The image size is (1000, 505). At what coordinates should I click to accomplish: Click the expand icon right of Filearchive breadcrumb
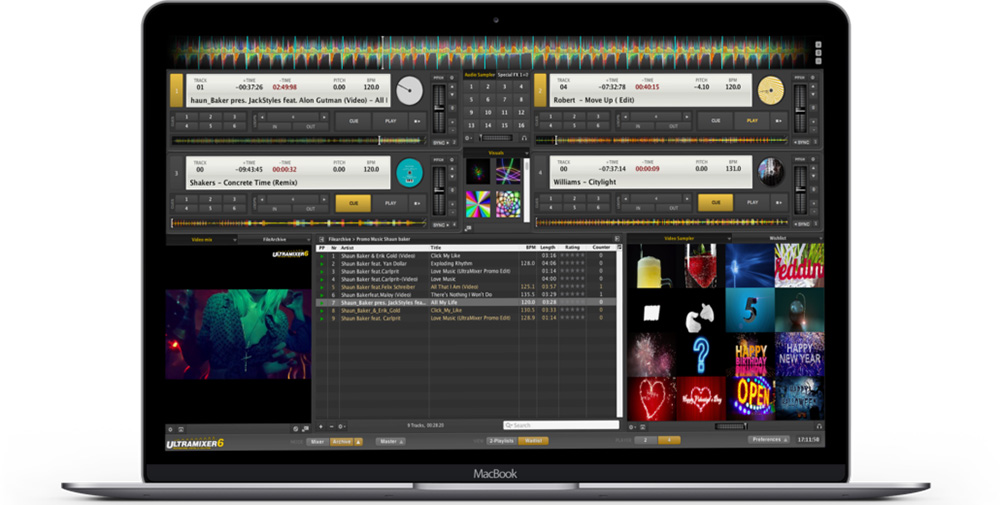click(617, 239)
